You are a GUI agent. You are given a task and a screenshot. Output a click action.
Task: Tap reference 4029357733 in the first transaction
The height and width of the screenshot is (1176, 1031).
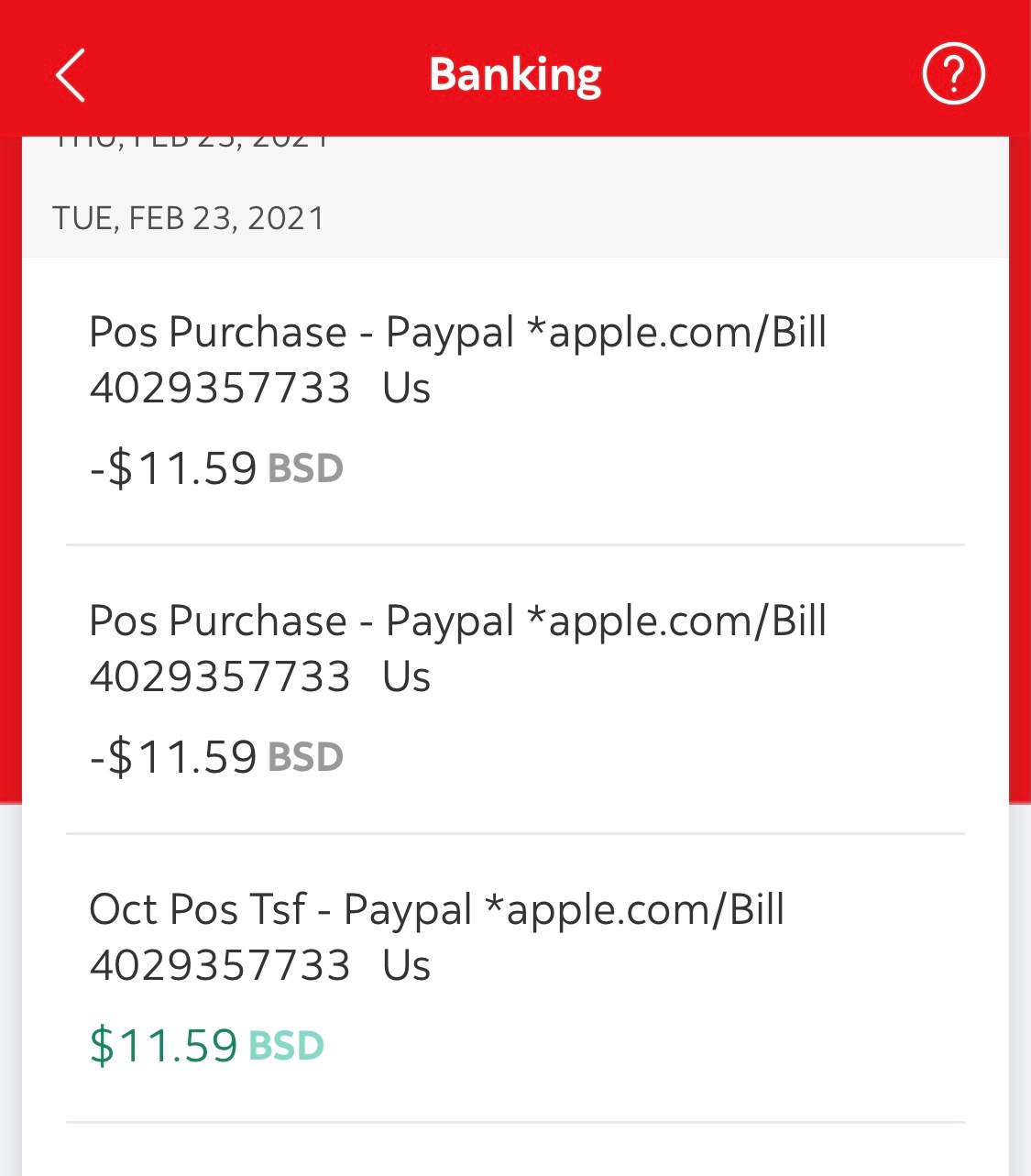coord(220,388)
